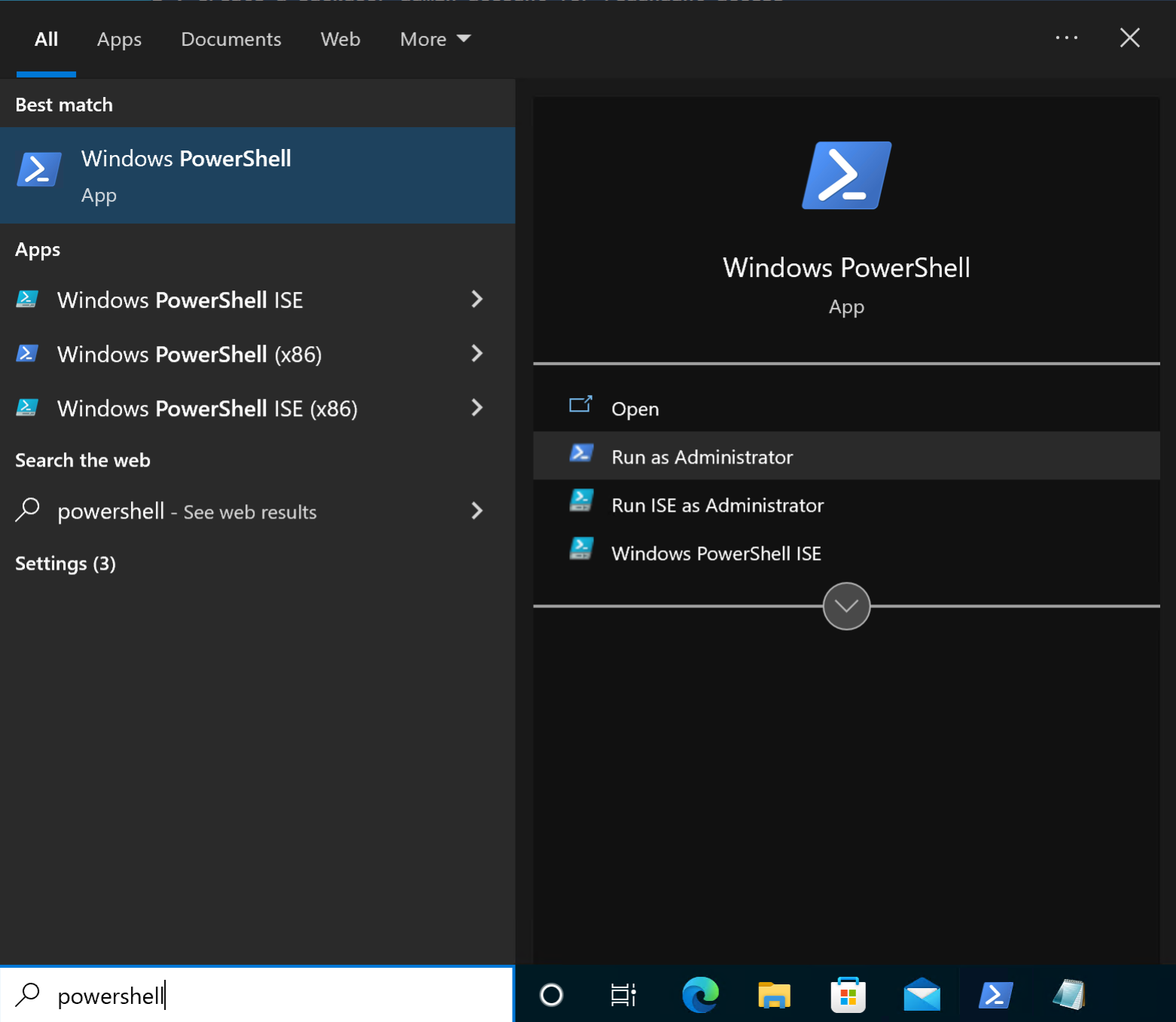Open Task View from taskbar
Image resolution: width=1176 pixels, height=1022 pixels.
pos(622,994)
